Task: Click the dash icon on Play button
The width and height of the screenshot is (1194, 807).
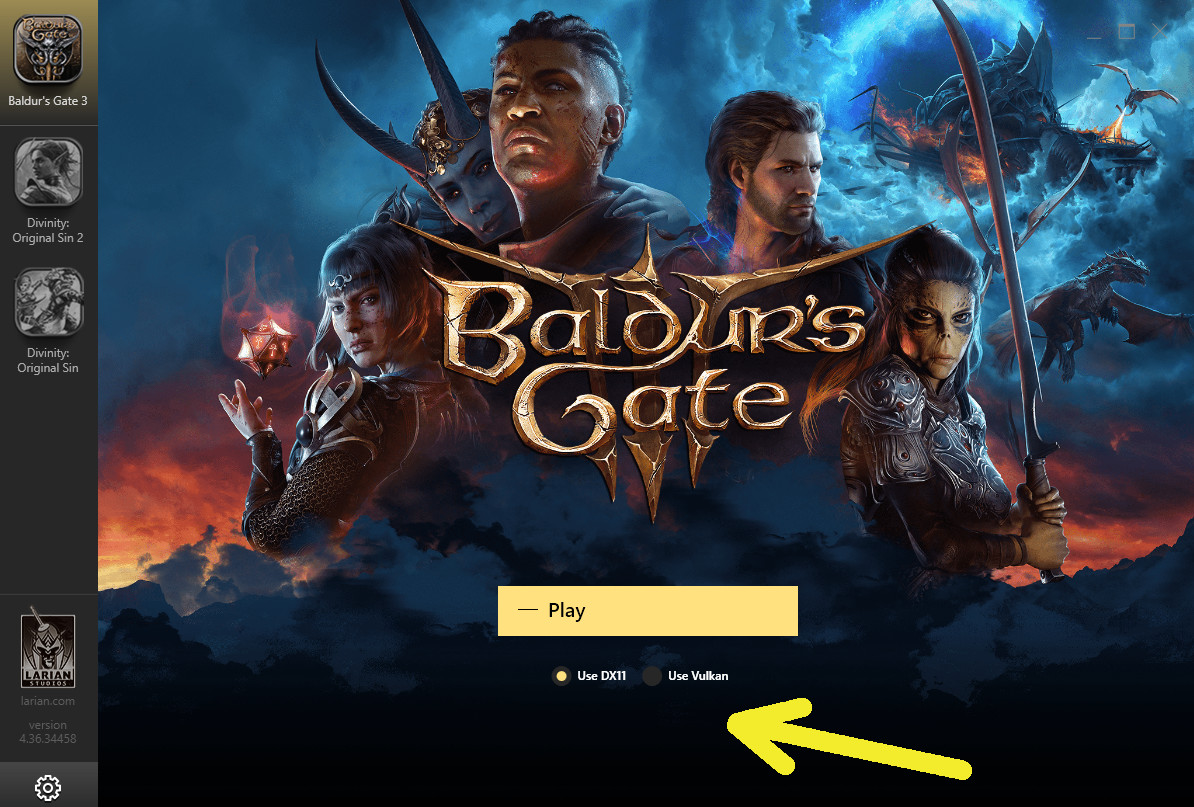Action: coord(527,611)
